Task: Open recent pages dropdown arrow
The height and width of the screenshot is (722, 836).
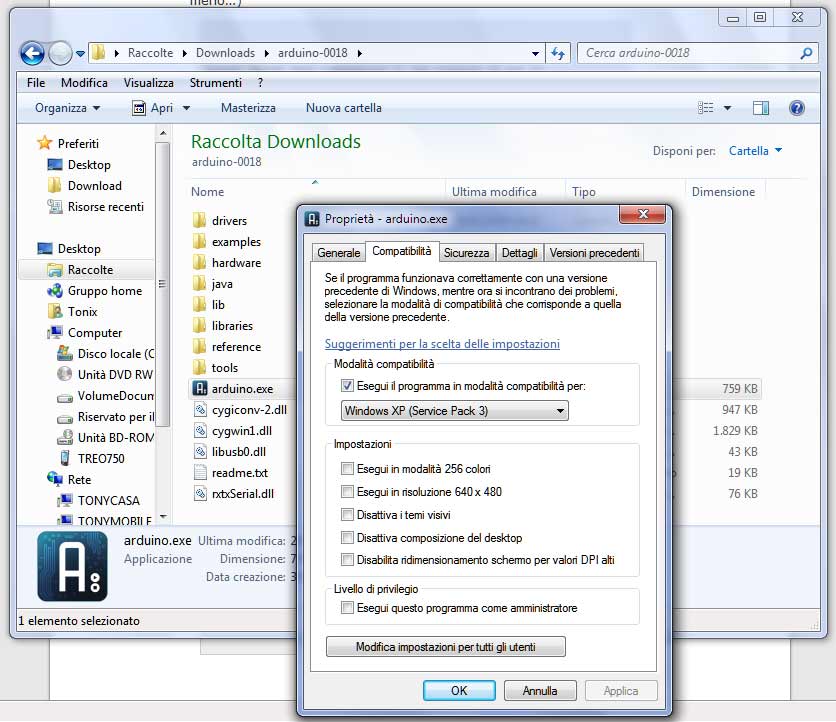Action: (x=80, y=53)
